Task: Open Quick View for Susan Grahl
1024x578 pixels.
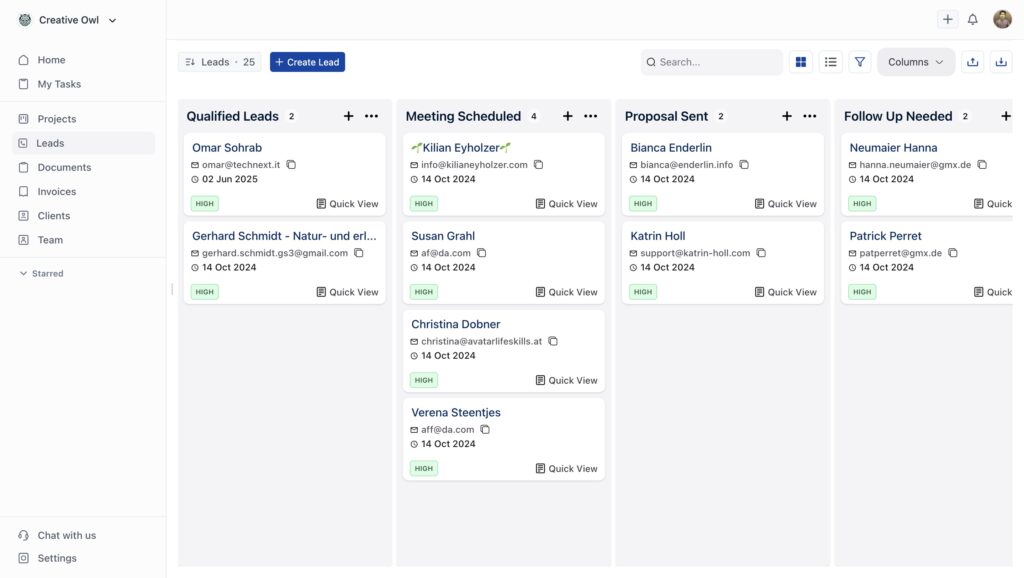Action: [566, 292]
